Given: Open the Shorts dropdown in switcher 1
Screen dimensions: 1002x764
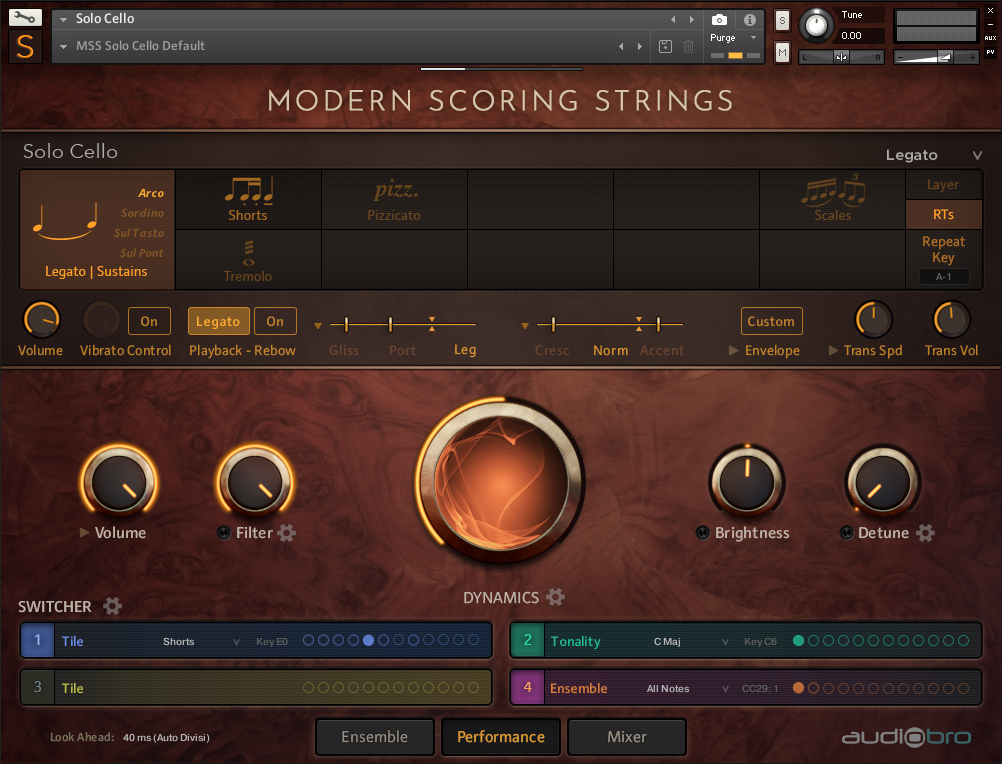Looking at the screenshot, I should click(236, 642).
